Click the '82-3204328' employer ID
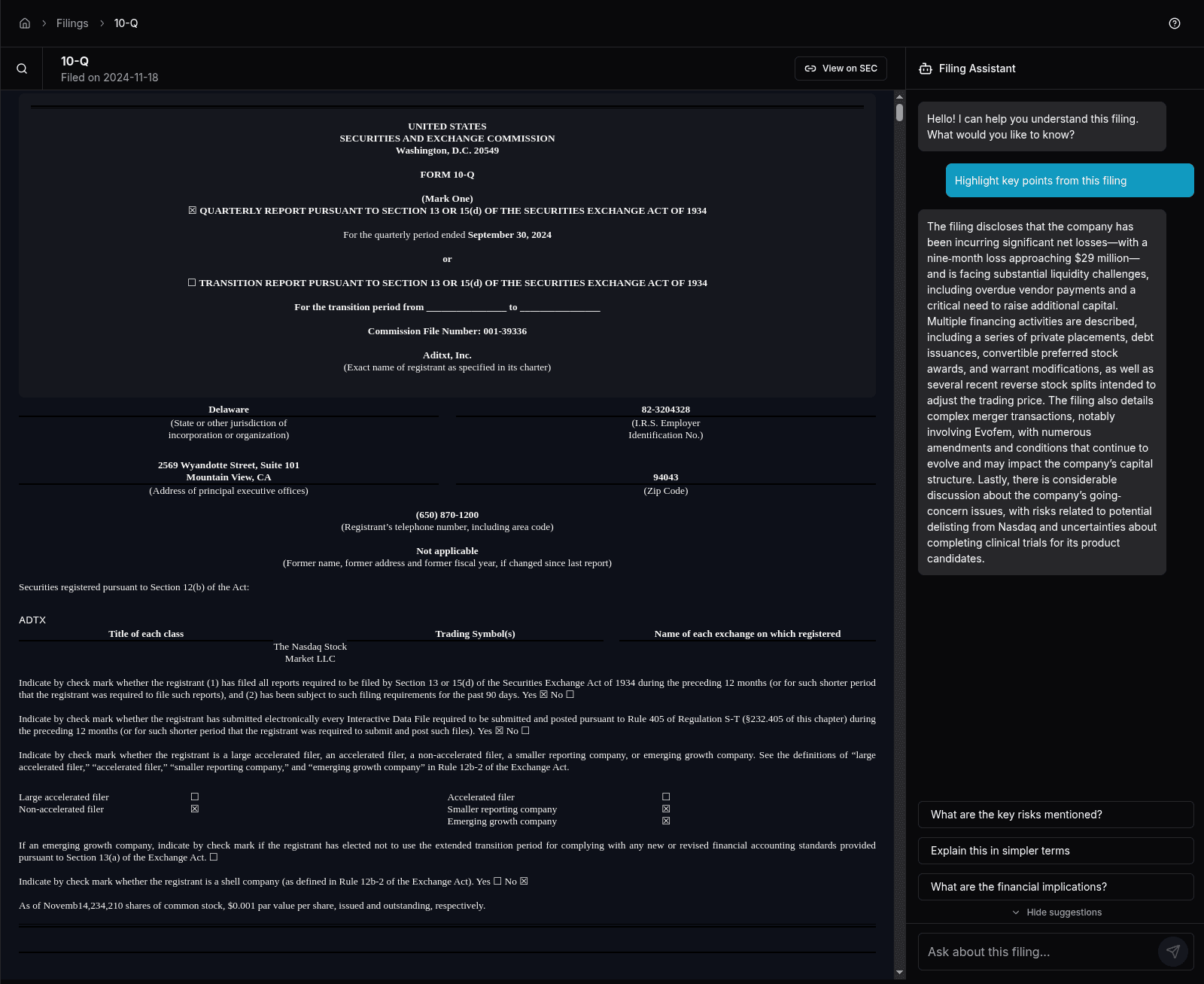Screen dimensions: 1204x984 click(x=666, y=410)
